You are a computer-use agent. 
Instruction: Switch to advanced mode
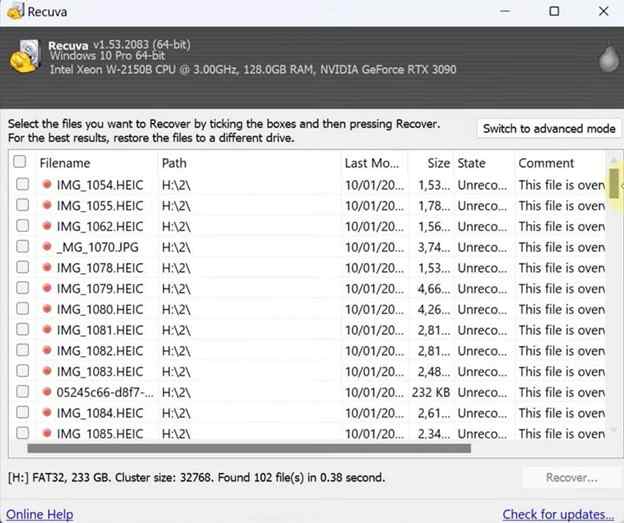(549, 129)
